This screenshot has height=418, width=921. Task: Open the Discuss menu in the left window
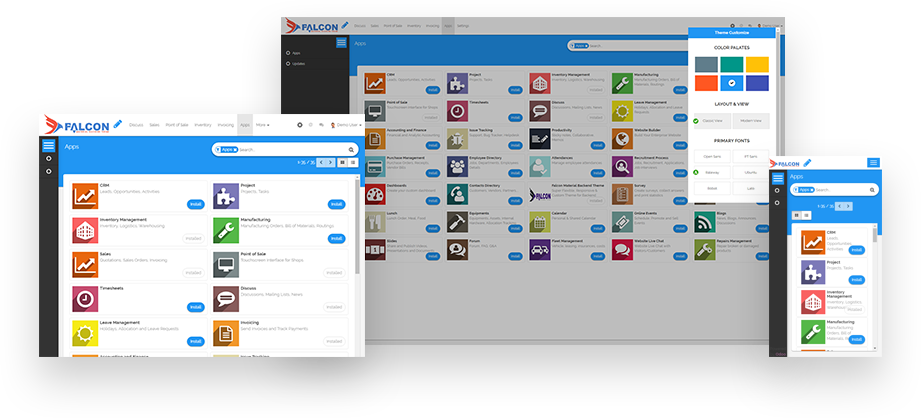click(x=136, y=125)
